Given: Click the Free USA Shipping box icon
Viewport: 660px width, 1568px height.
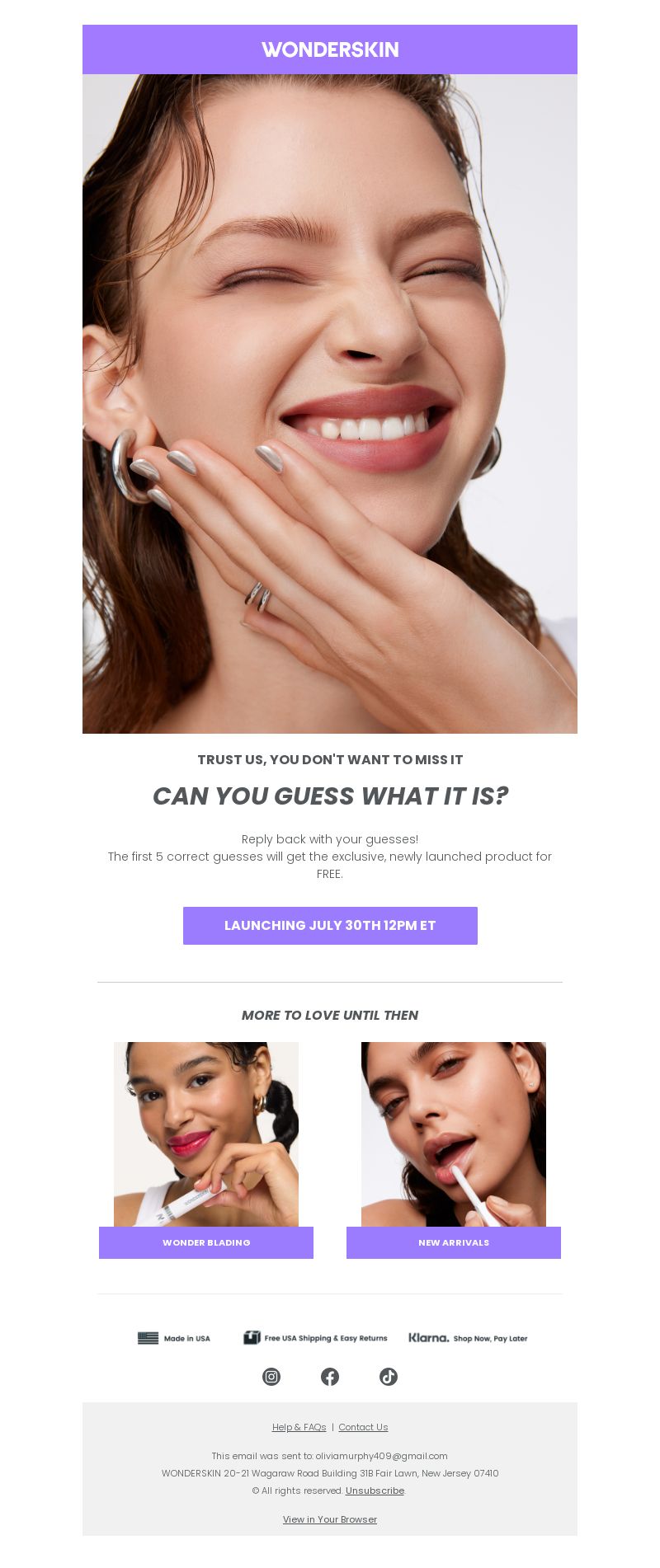Looking at the screenshot, I should [x=252, y=1337].
